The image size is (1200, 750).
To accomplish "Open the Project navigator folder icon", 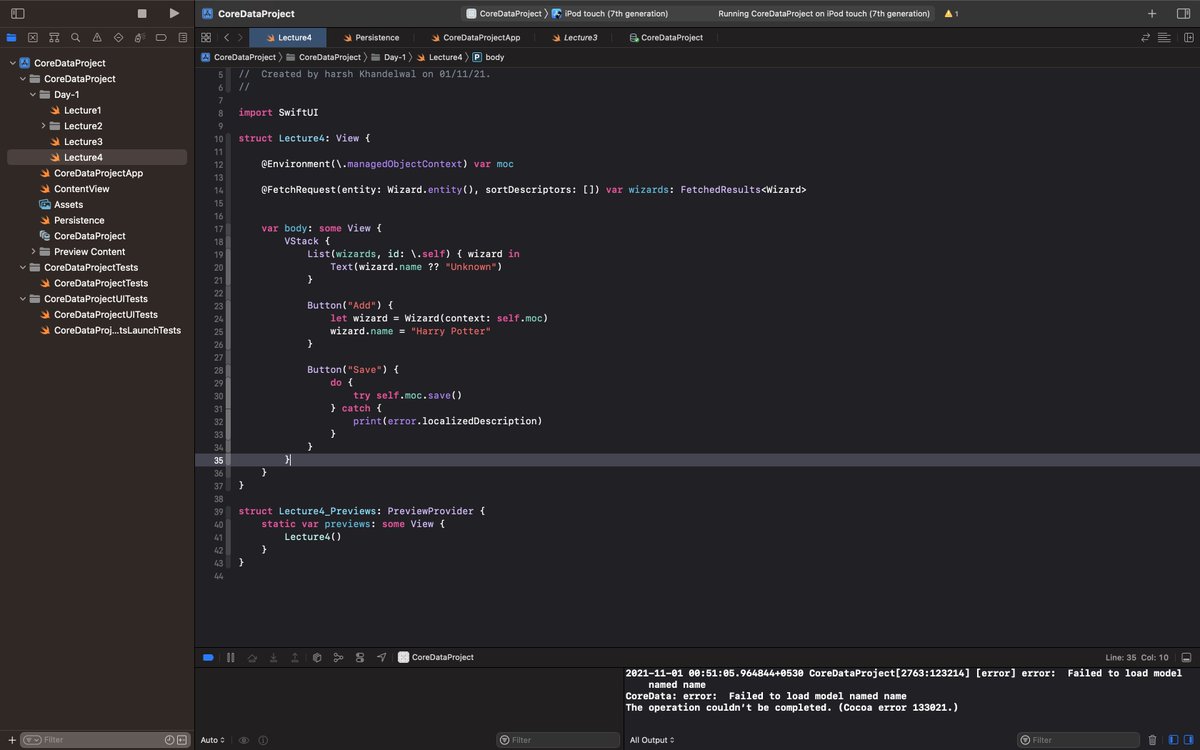I will [11, 37].
